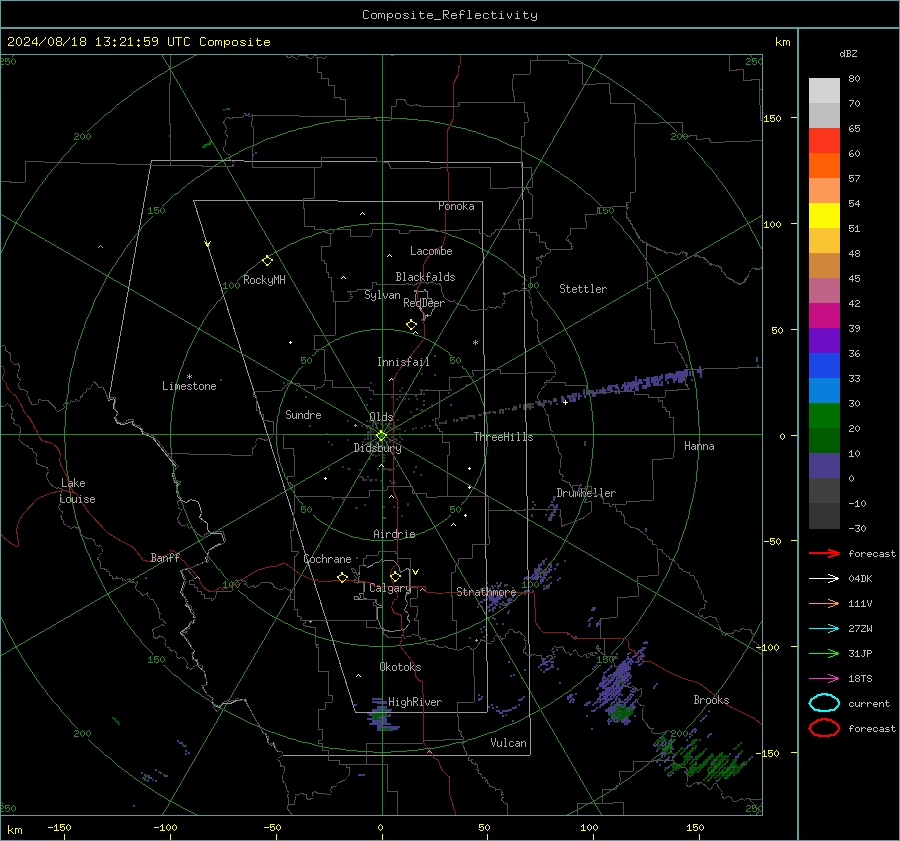
Task: Select the 54 dBZ yellow color swatch
Action: click(824, 216)
